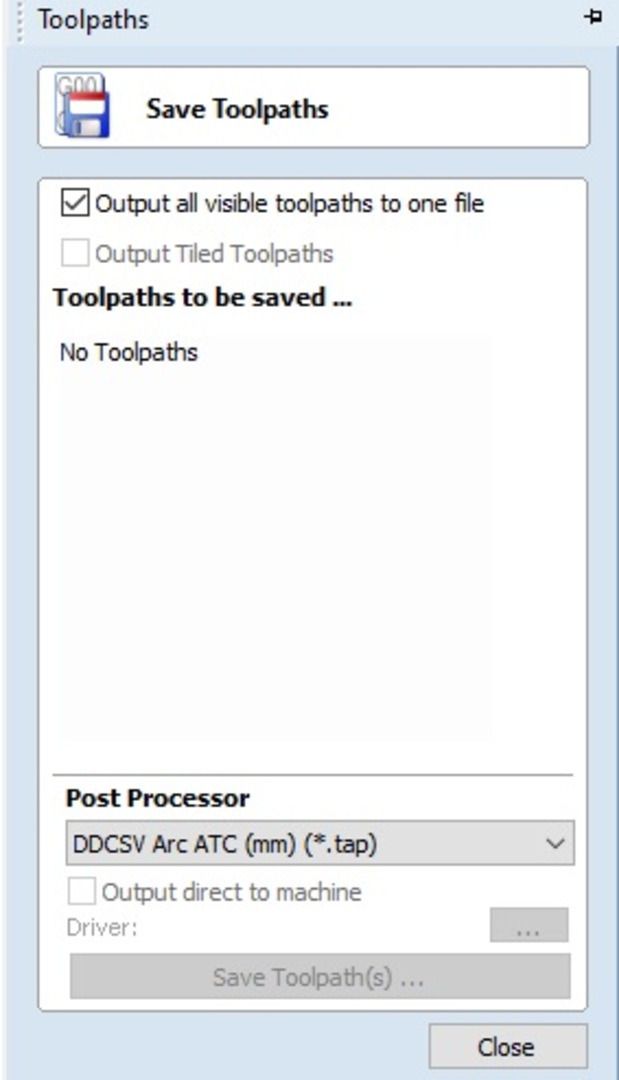Check the Output direct to machine box
Viewport: 619px width, 1080px height.
[x=82, y=891]
